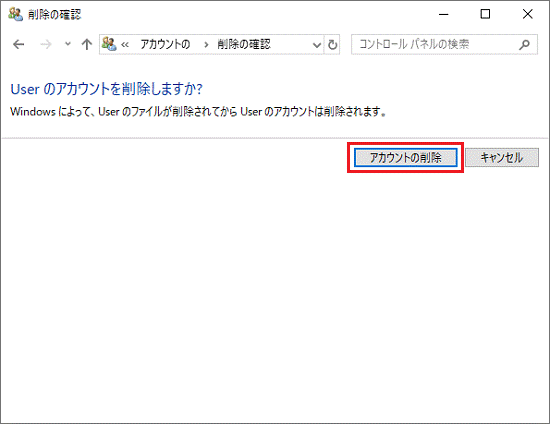Refresh the page with the reload icon
The width and height of the screenshot is (550, 424).
click(x=332, y=45)
